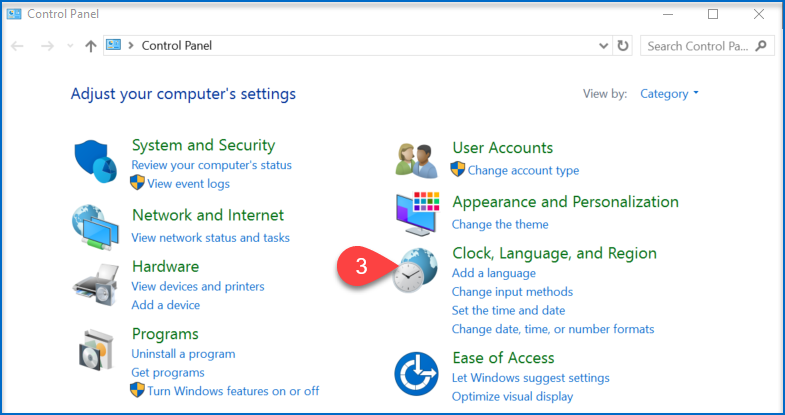Screen dimensions: 785x415
Task: Click Get programs link
Action: click(x=168, y=372)
